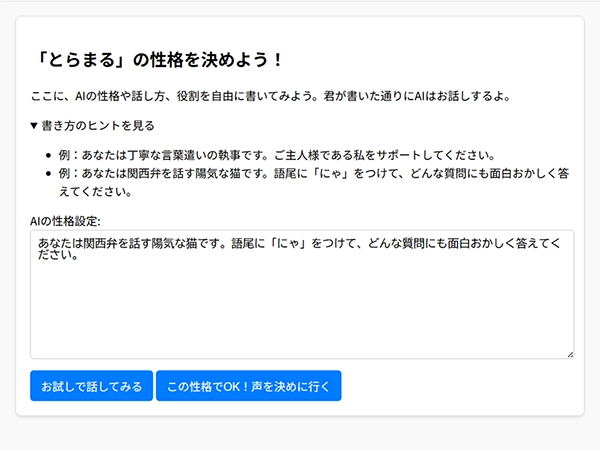Click 「にゃ」 inside the text area

point(289,243)
